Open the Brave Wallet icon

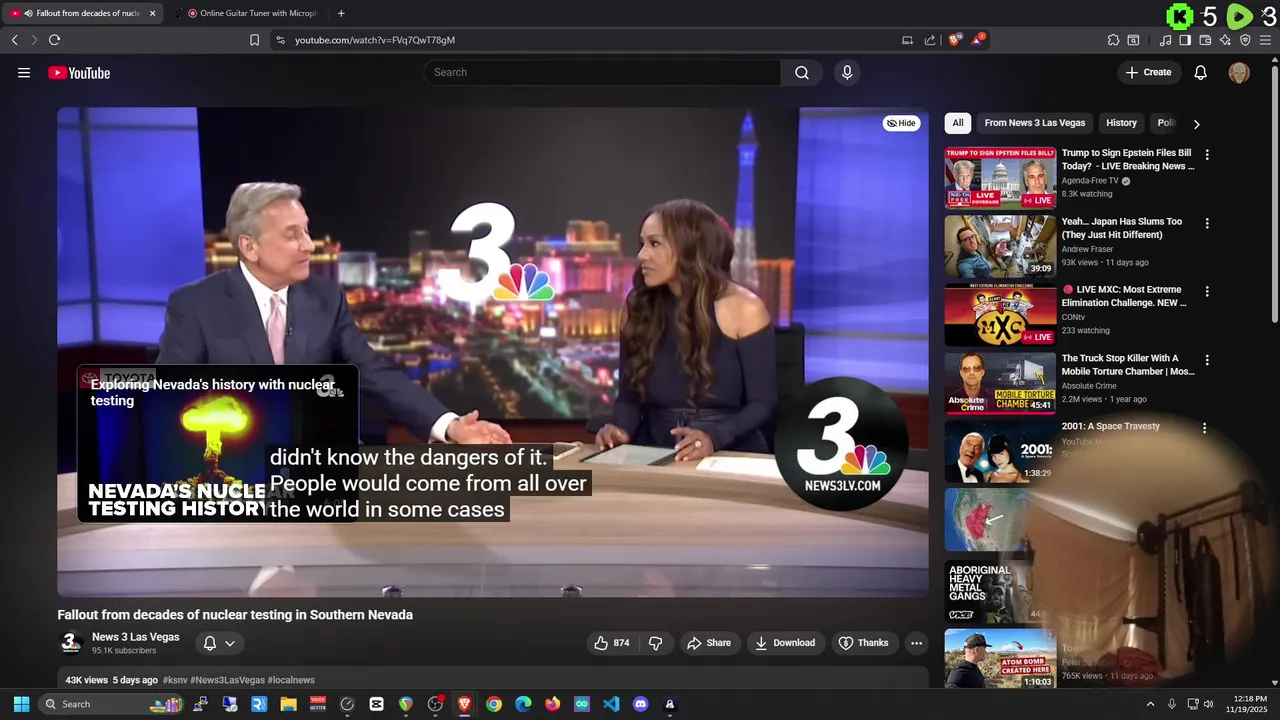(x=1205, y=40)
